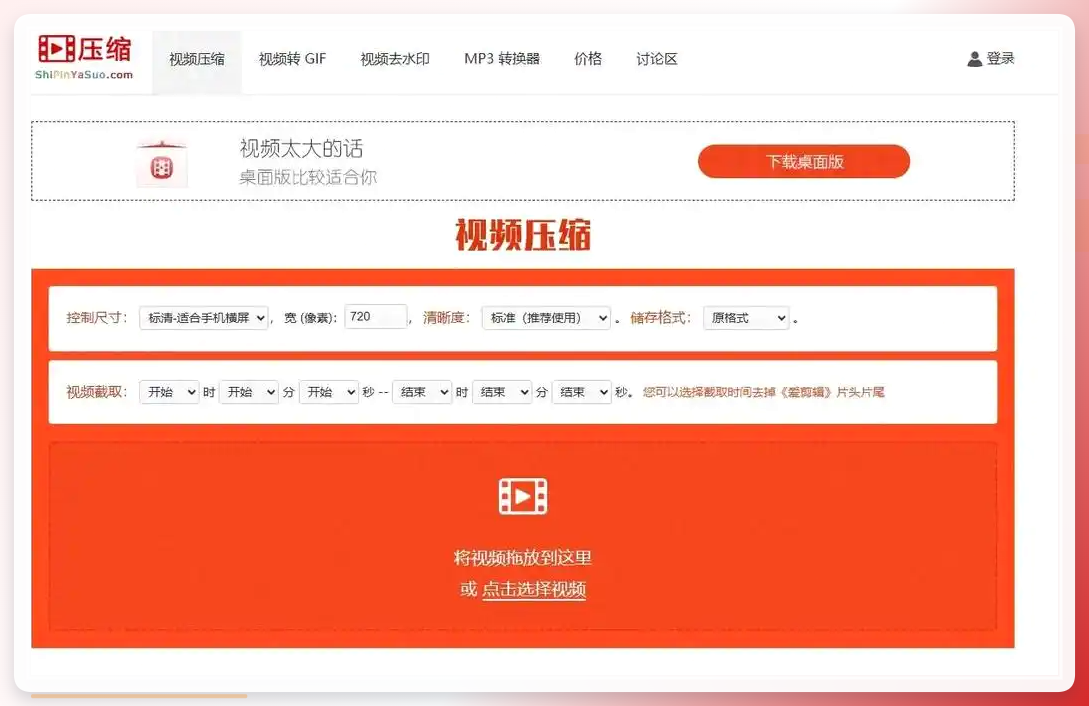Viewport: 1089px width, 706px height.
Task: Open the 视频压缩 tab
Action: tap(197, 59)
